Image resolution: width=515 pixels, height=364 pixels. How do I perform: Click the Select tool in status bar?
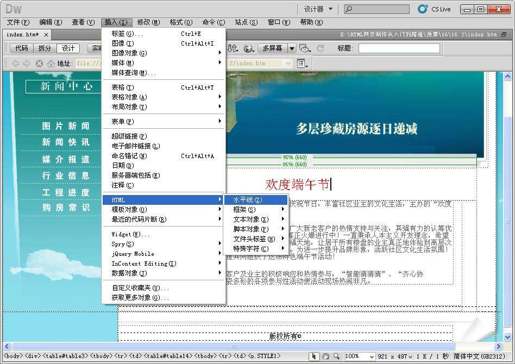coord(313,356)
